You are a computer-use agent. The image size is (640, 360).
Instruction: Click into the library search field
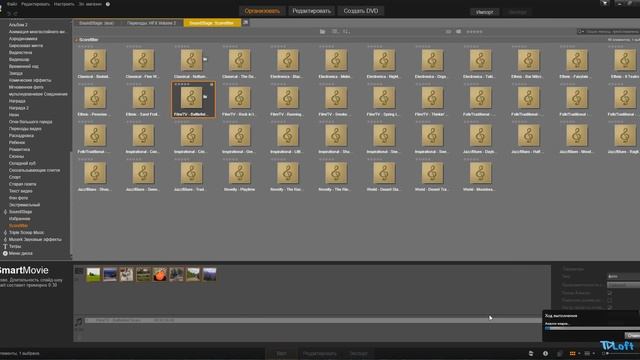[x=613, y=31]
